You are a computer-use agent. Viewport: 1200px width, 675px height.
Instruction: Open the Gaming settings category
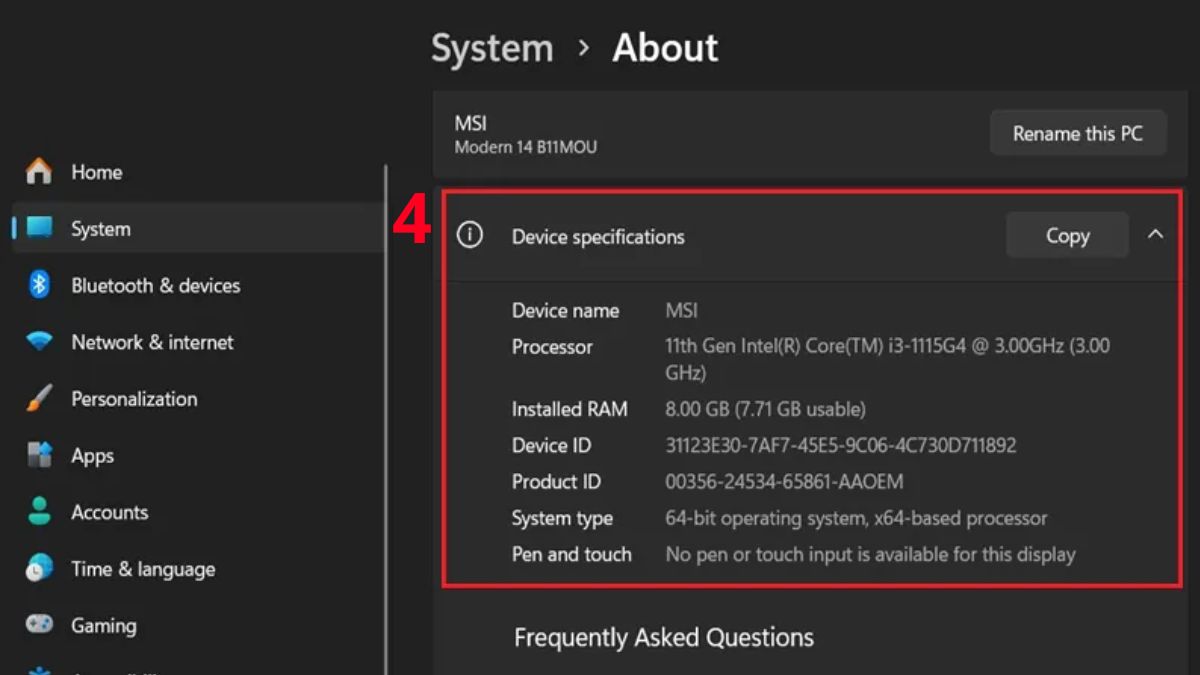200,625
